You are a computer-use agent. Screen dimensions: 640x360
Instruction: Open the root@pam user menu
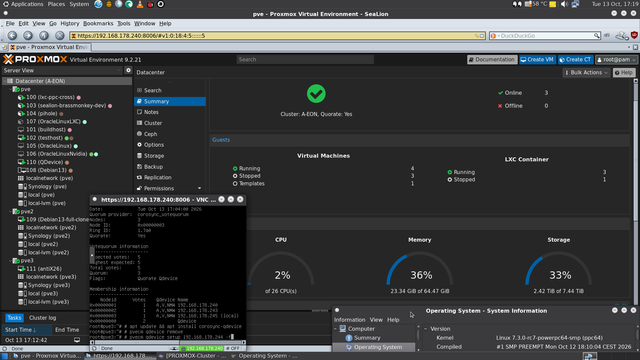616,60
